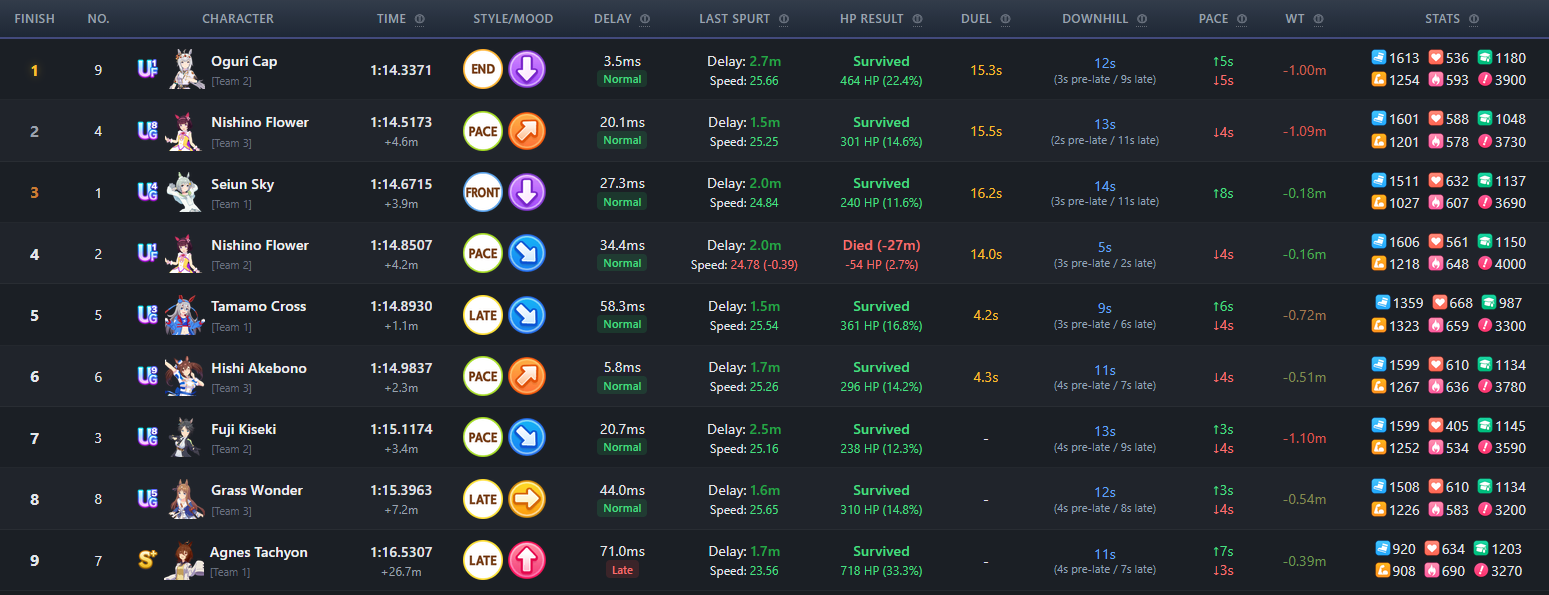
Task: Click the info icon next to TIME header
Action: pyautogui.click(x=419, y=19)
